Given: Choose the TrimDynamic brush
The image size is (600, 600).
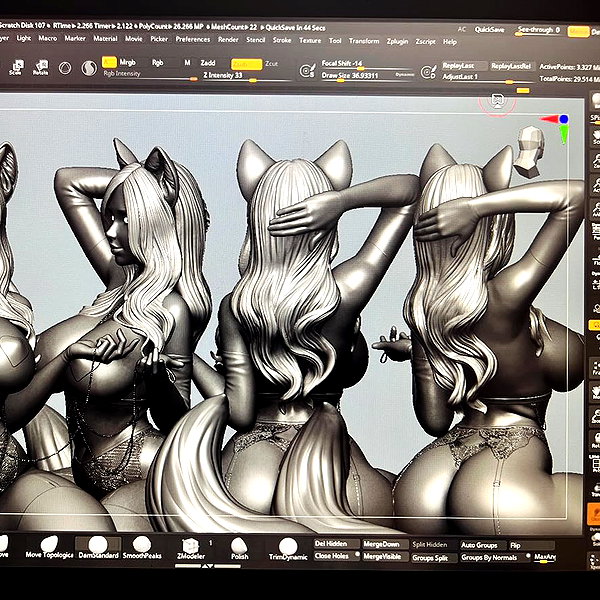Looking at the screenshot, I should click(288, 549).
